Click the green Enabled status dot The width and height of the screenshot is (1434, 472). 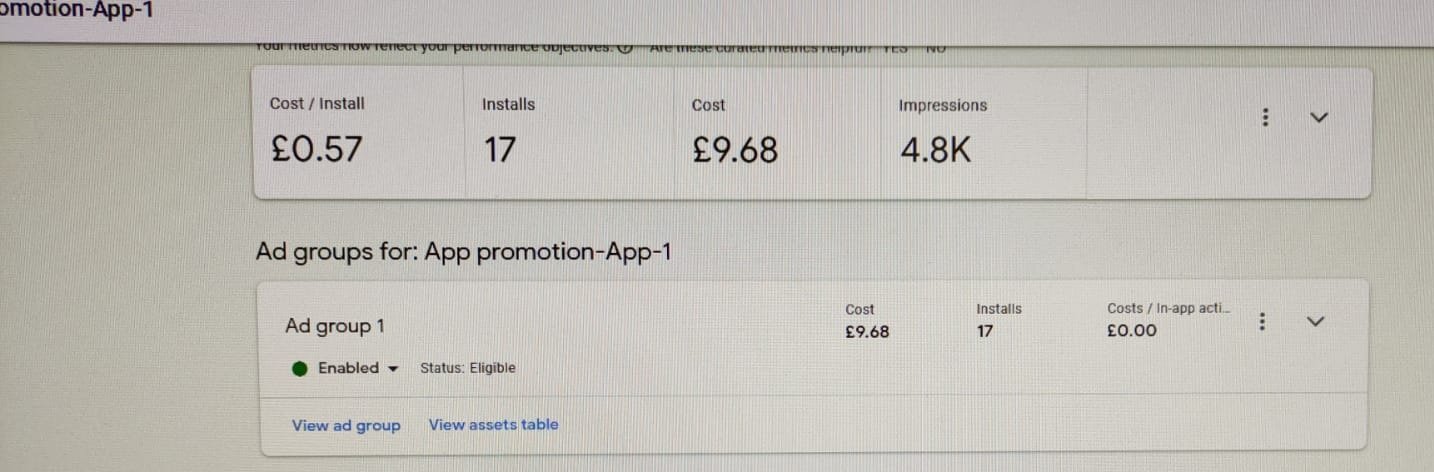300,368
